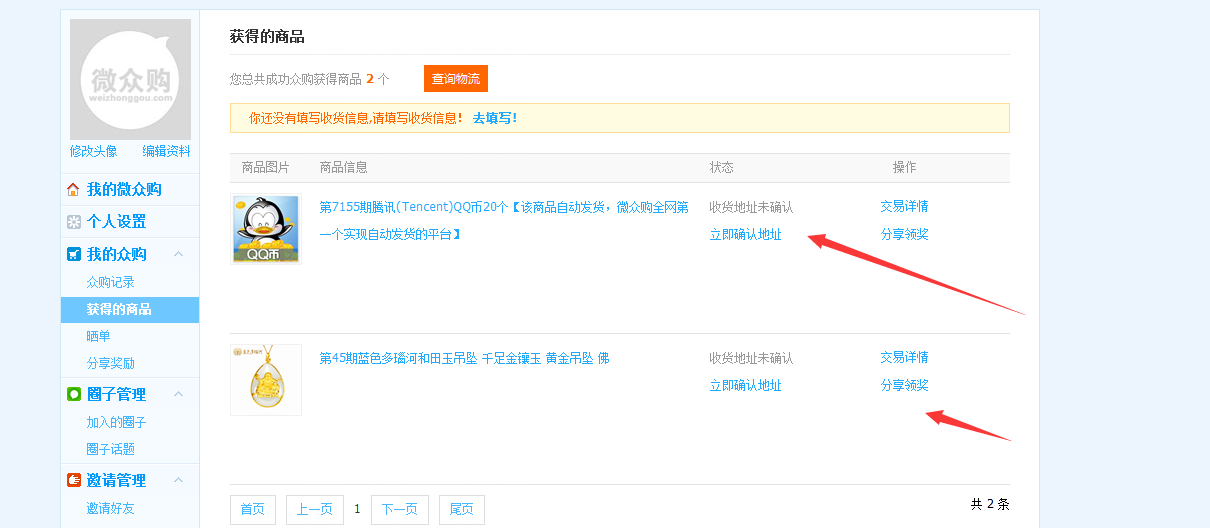Collapse the 邀请管理 section chevron
The height and width of the screenshot is (528, 1210).
pyautogui.click(x=179, y=480)
